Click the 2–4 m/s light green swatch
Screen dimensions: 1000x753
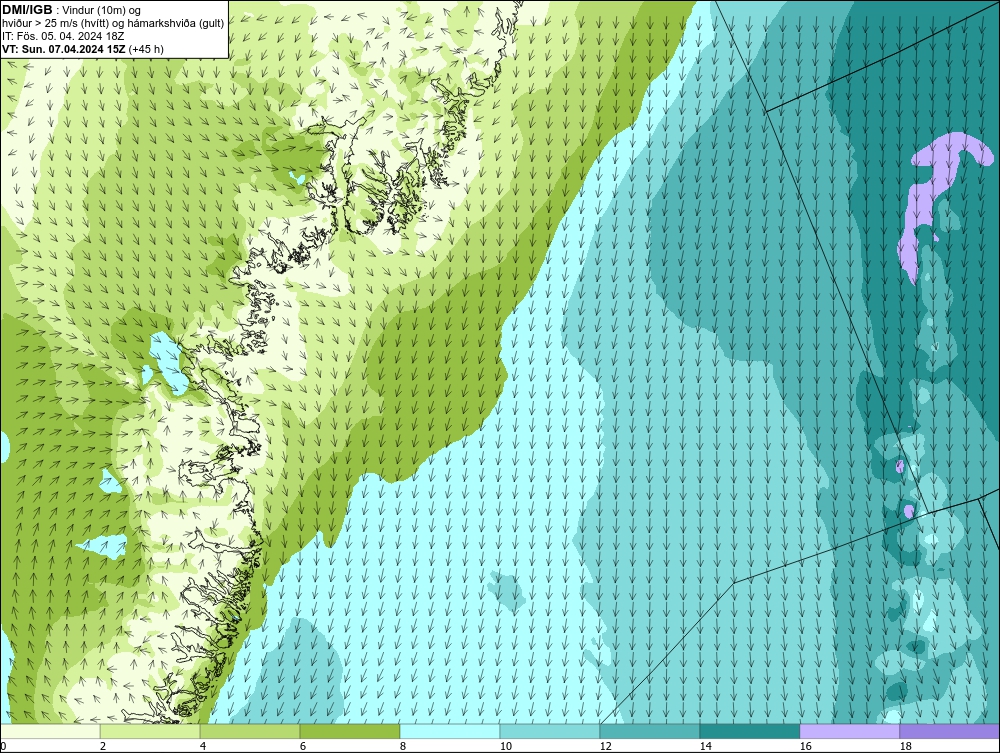[150, 731]
